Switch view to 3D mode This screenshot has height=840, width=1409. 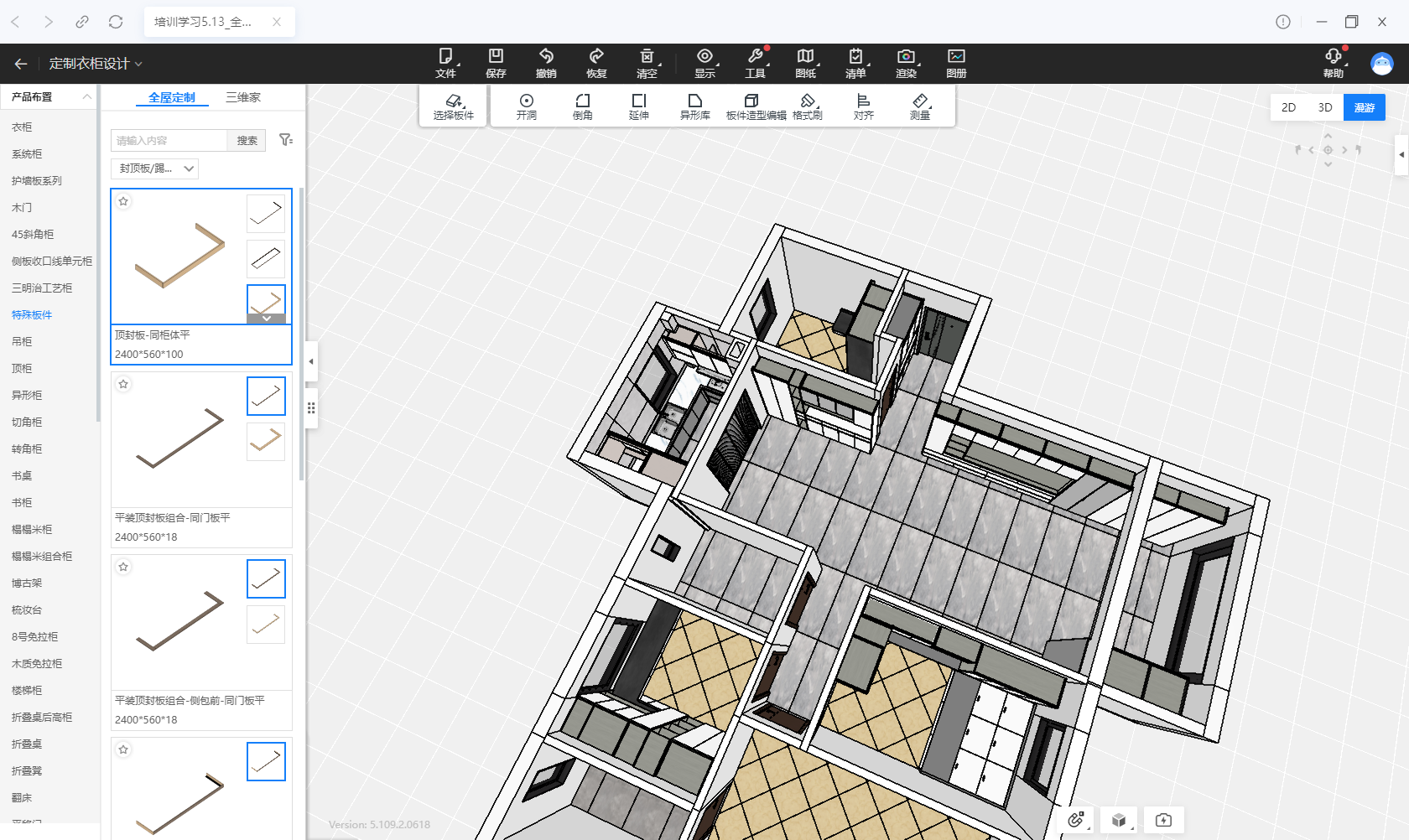coord(1325,107)
